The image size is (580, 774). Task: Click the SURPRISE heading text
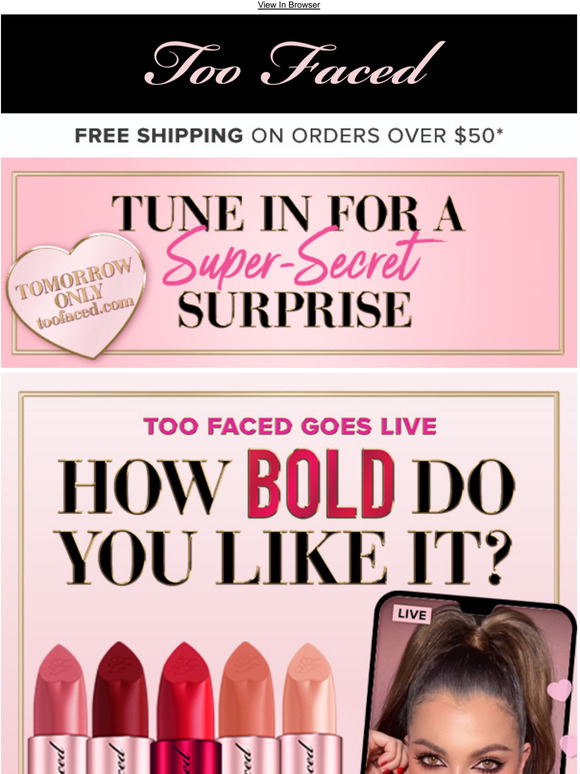pyautogui.click(x=295, y=310)
